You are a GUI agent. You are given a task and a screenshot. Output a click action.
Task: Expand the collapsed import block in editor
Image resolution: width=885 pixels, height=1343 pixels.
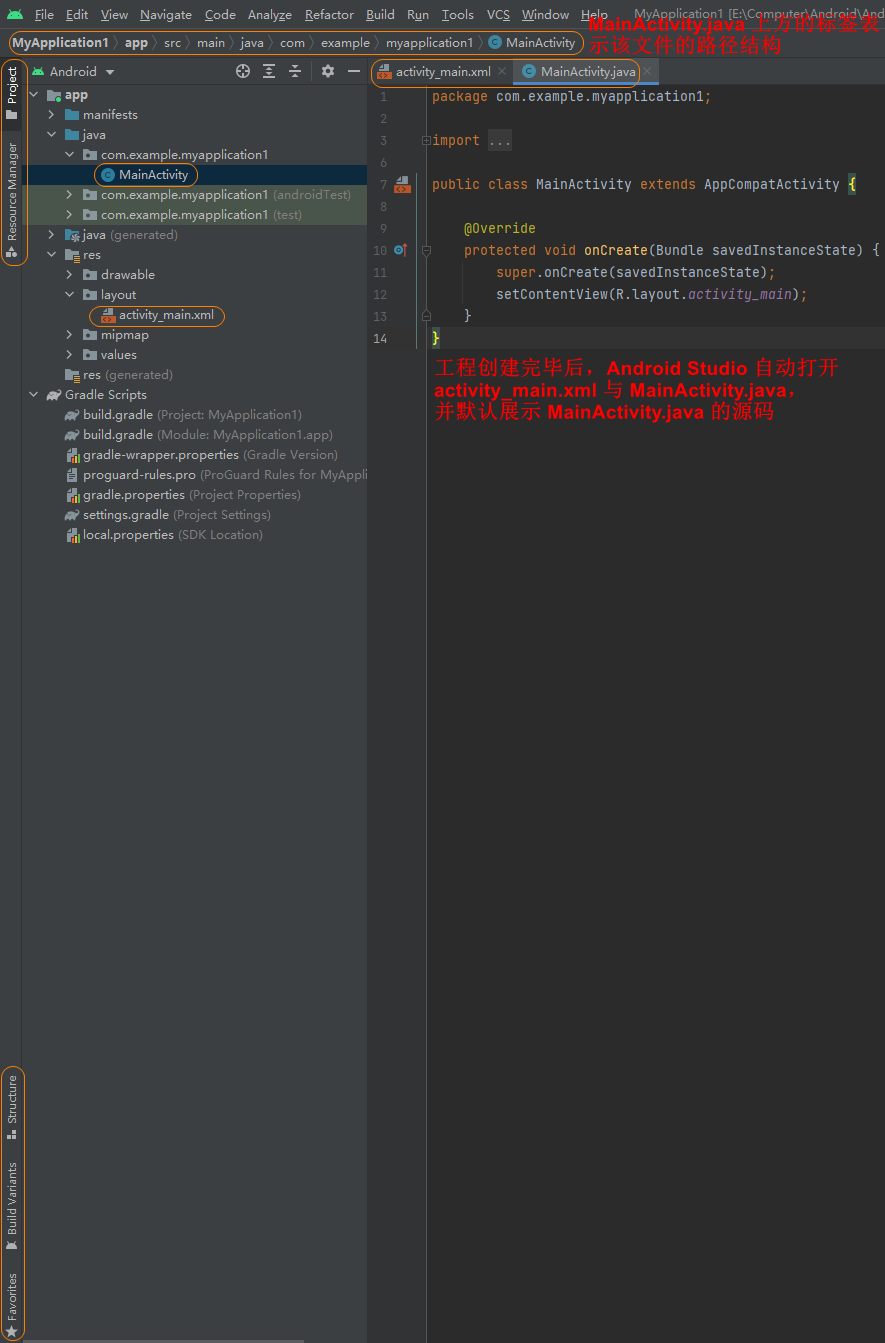click(x=426, y=141)
